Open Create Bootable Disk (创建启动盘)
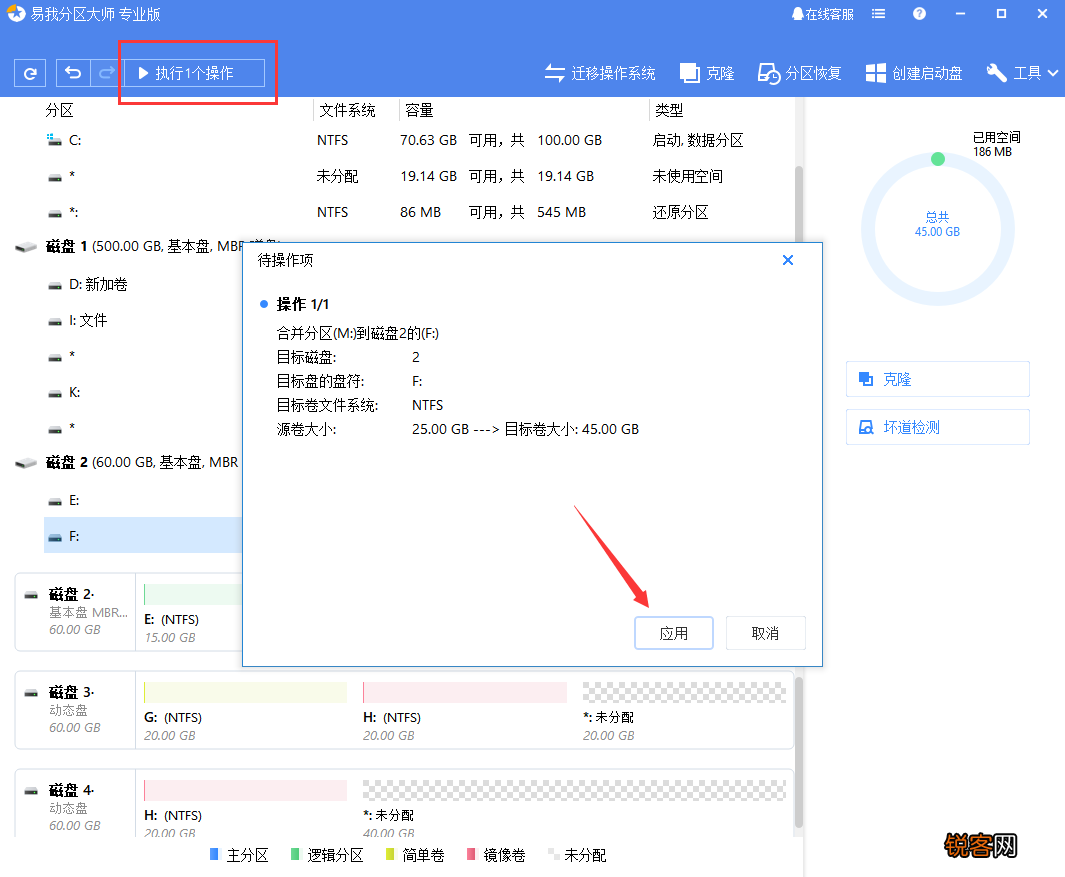This screenshot has width=1065, height=877. [x=914, y=73]
